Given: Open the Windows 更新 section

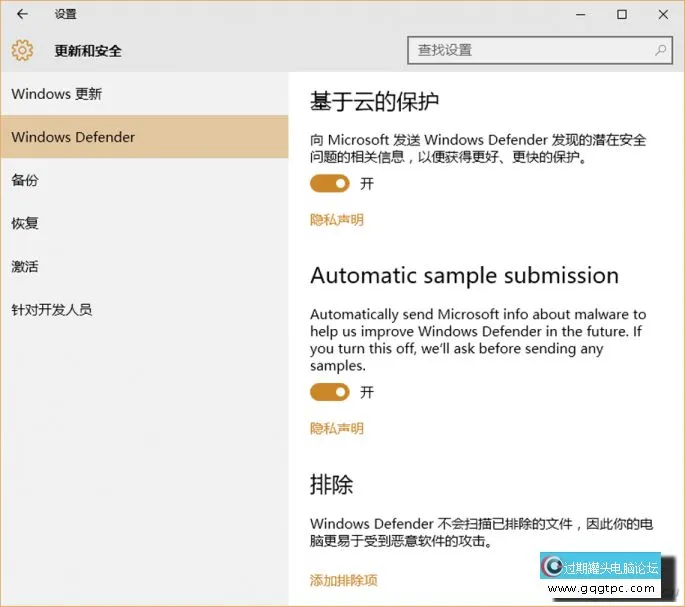Looking at the screenshot, I should click(57, 94).
